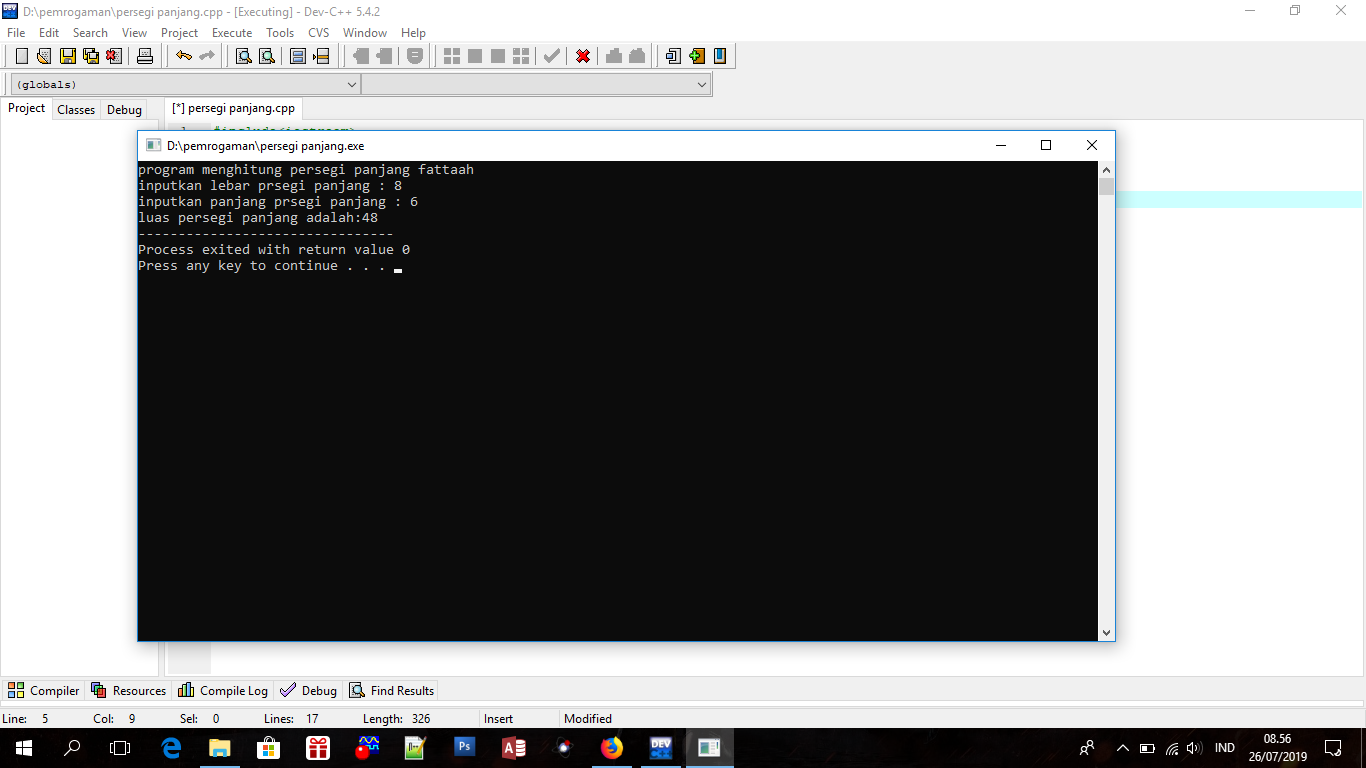
Task: Show hidden system tray icons chevron
Action: [x=1122, y=748]
